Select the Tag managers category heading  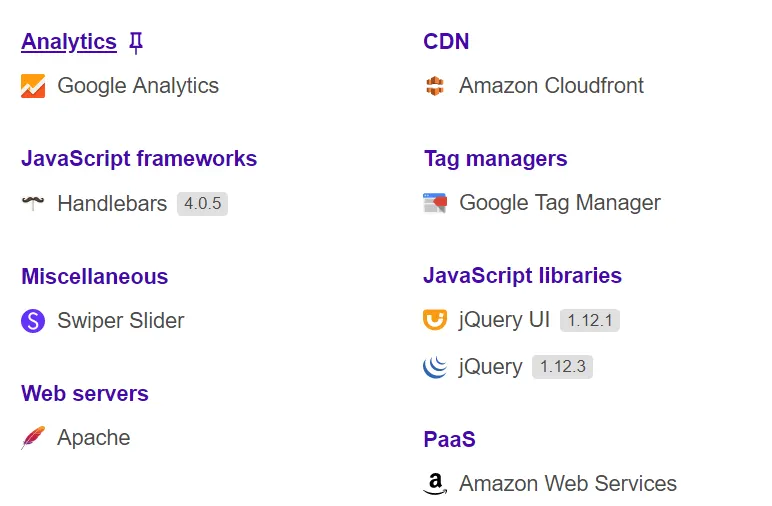(495, 158)
